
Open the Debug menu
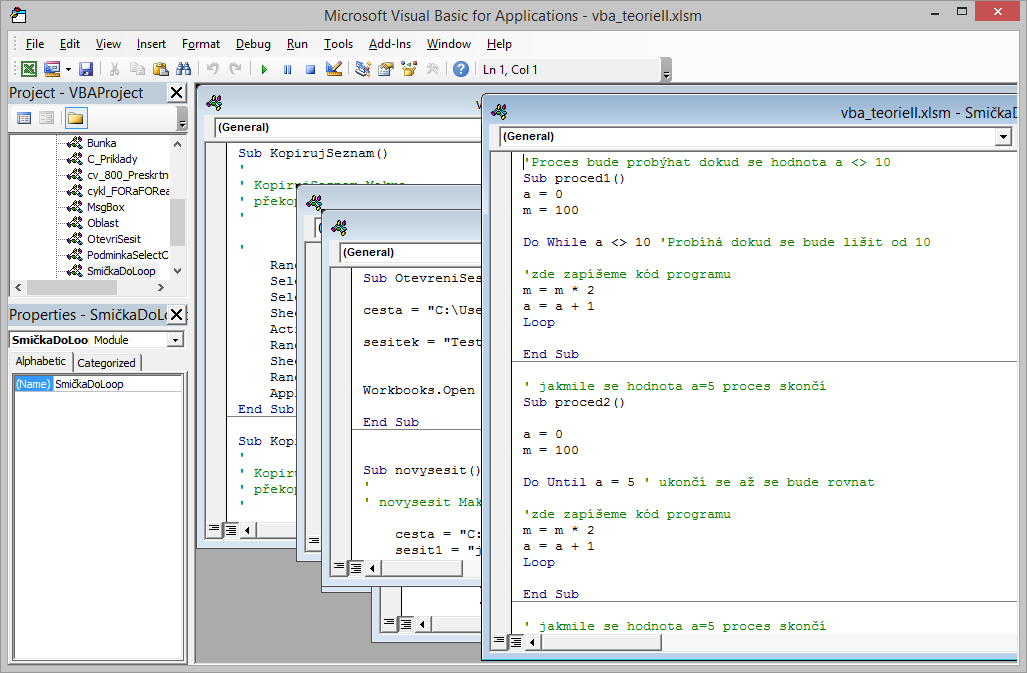253,44
